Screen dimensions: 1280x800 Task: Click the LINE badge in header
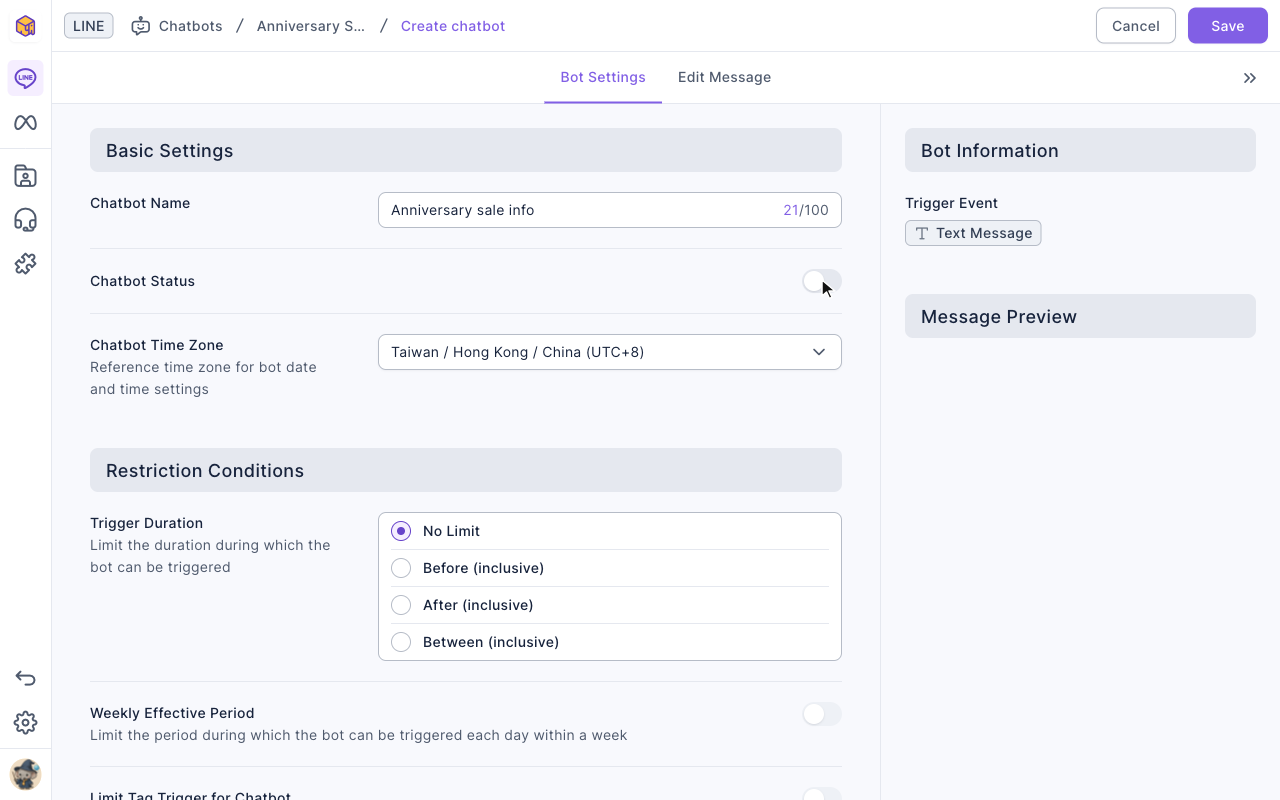click(x=89, y=26)
